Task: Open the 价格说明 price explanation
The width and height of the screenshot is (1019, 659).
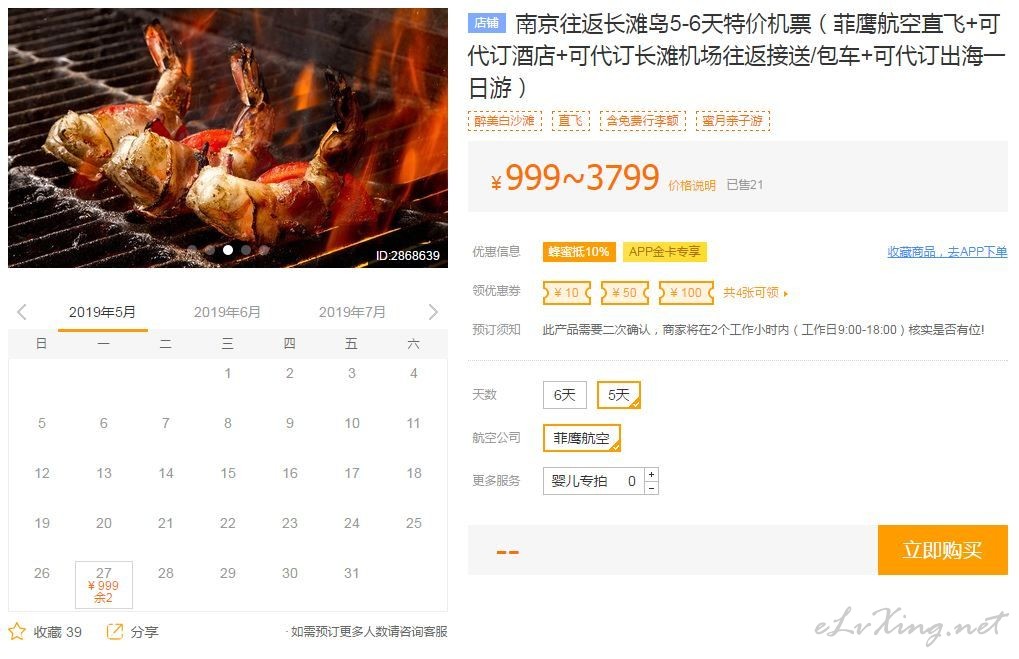Action: point(691,185)
